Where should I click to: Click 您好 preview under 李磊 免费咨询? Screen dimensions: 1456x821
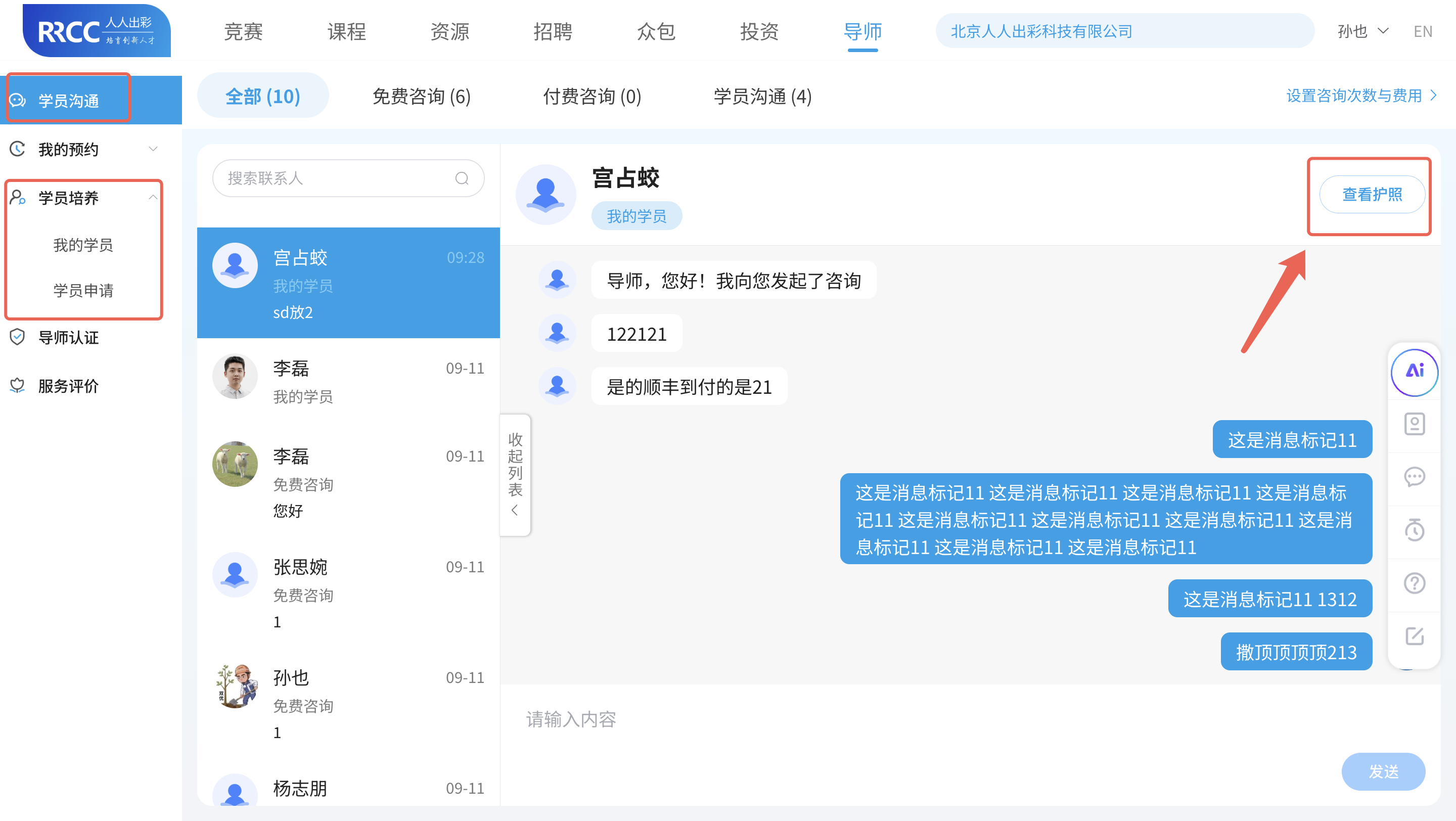288,511
